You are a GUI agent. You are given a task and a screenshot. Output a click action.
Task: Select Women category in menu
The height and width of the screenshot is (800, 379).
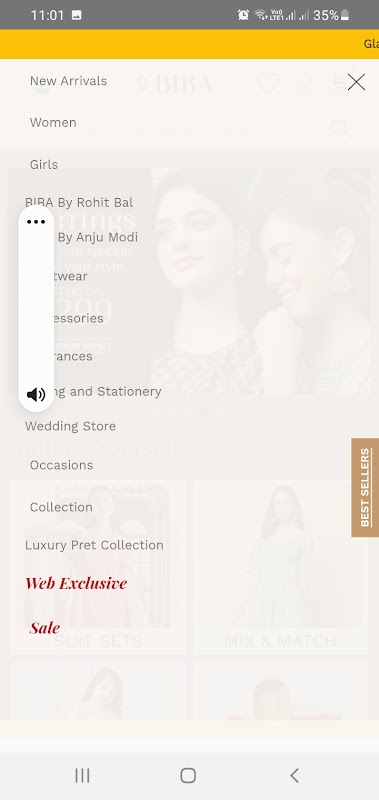point(53,122)
